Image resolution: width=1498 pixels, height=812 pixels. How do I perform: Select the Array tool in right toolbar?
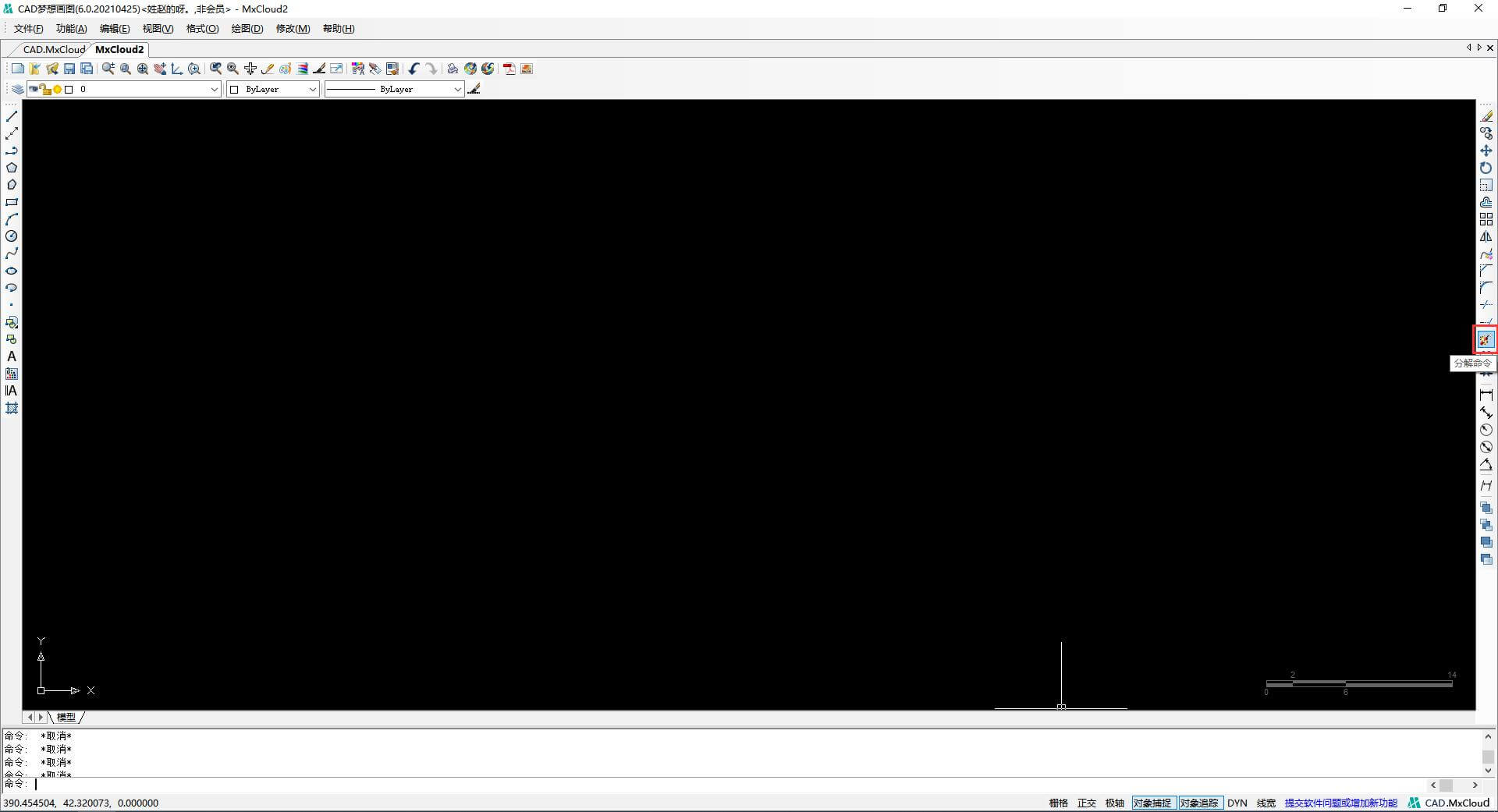tap(1486, 219)
